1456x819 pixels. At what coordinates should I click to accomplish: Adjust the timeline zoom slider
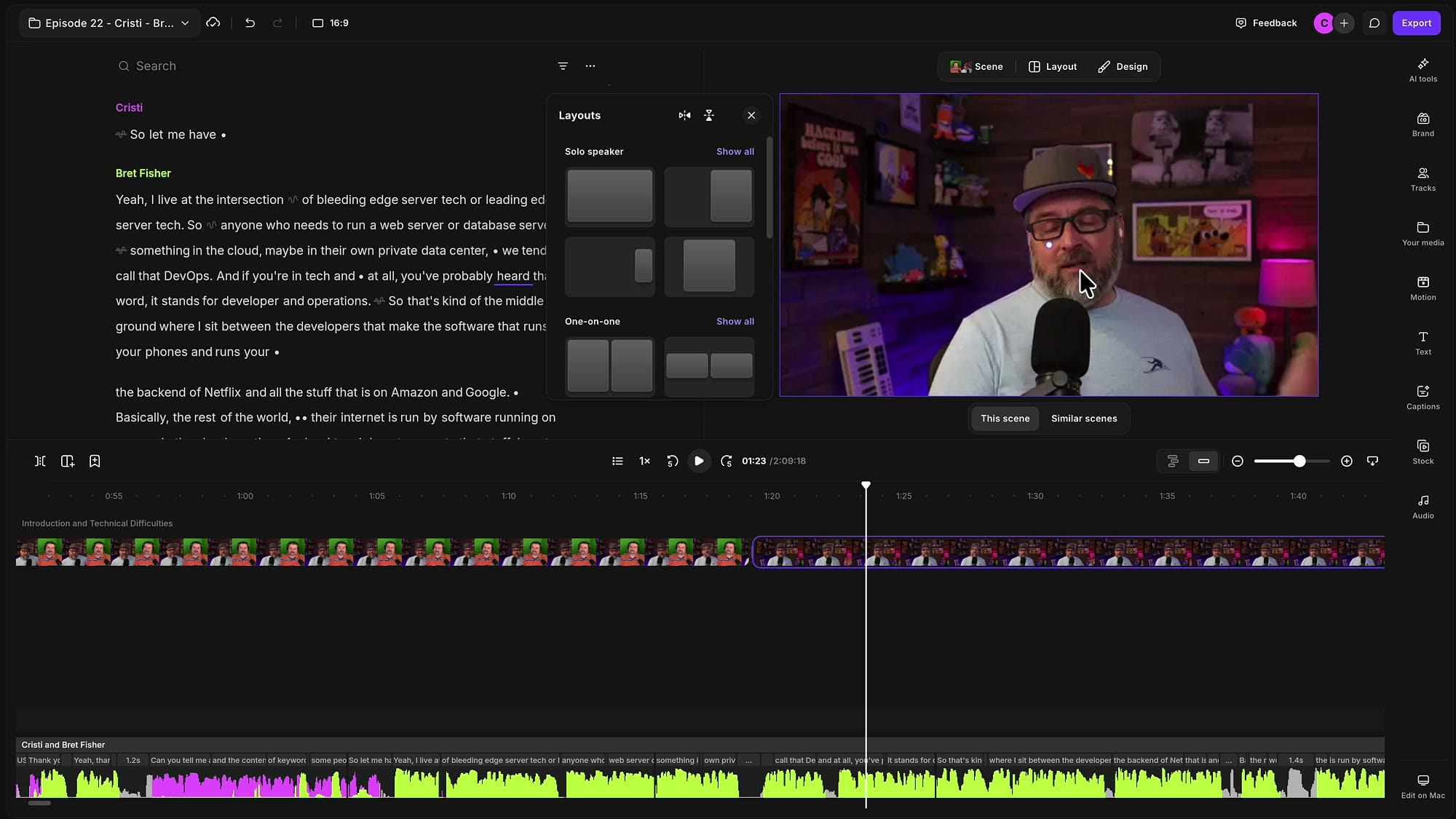click(x=1299, y=461)
